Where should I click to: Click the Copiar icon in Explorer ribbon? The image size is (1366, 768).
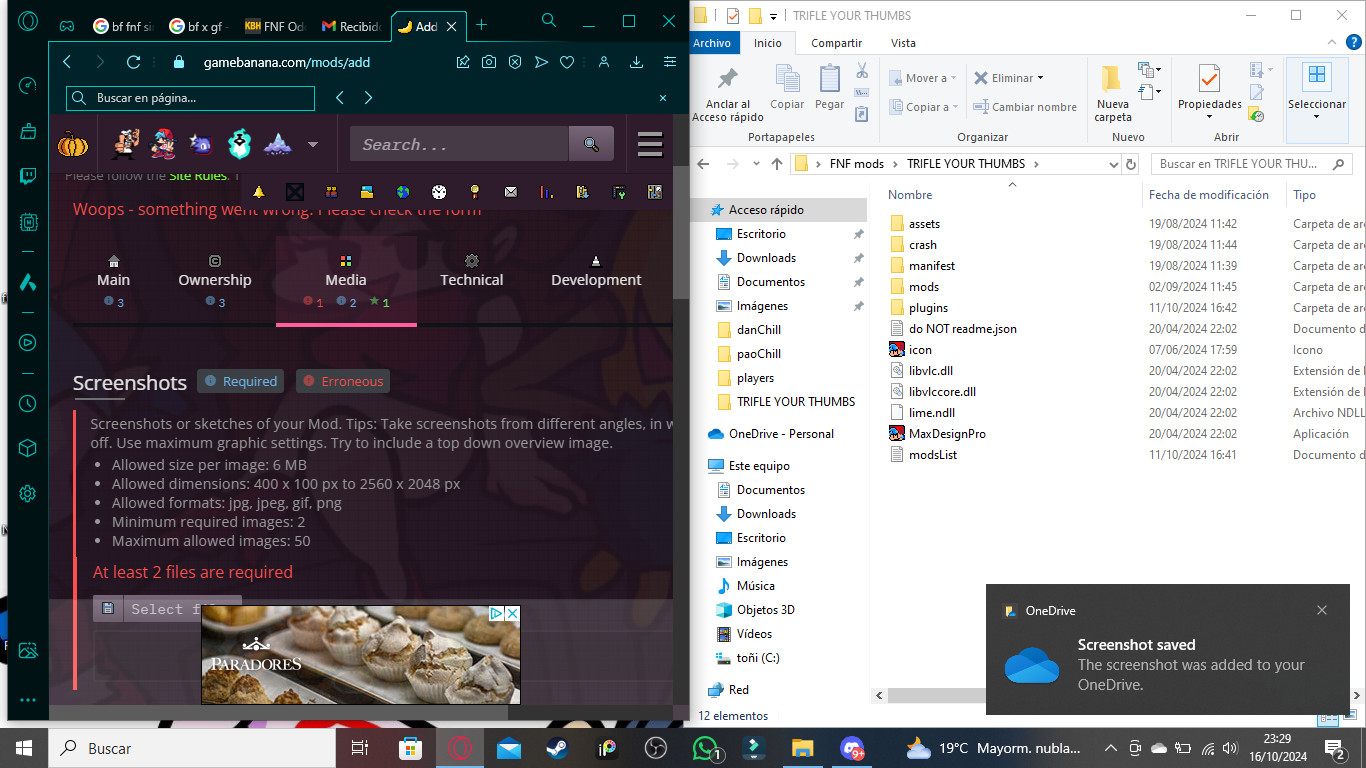(x=787, y=87)
